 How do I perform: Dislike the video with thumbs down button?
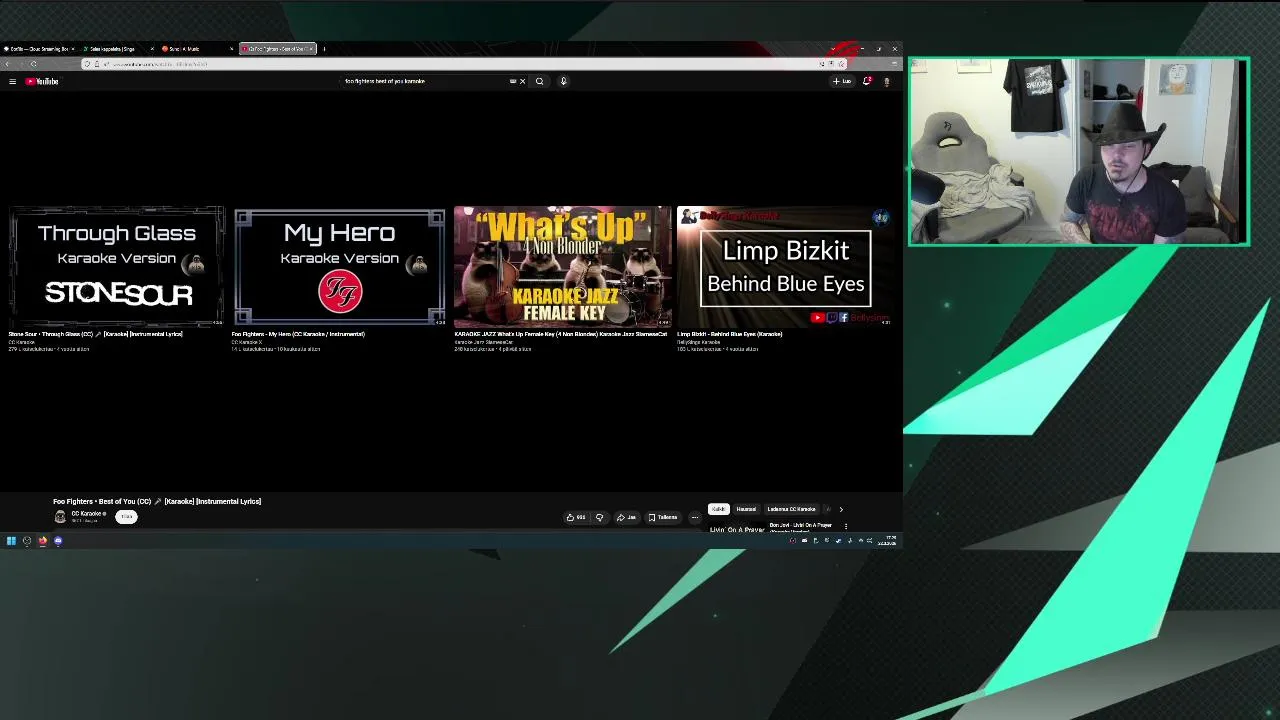click(600, 517)
